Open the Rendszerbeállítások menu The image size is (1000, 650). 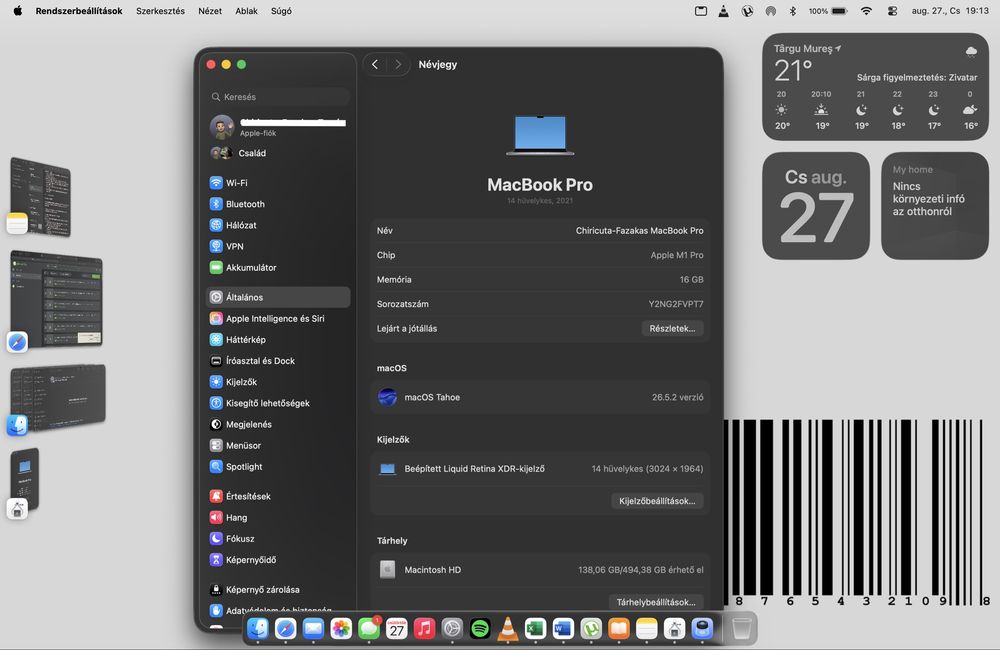pos(78,11)
